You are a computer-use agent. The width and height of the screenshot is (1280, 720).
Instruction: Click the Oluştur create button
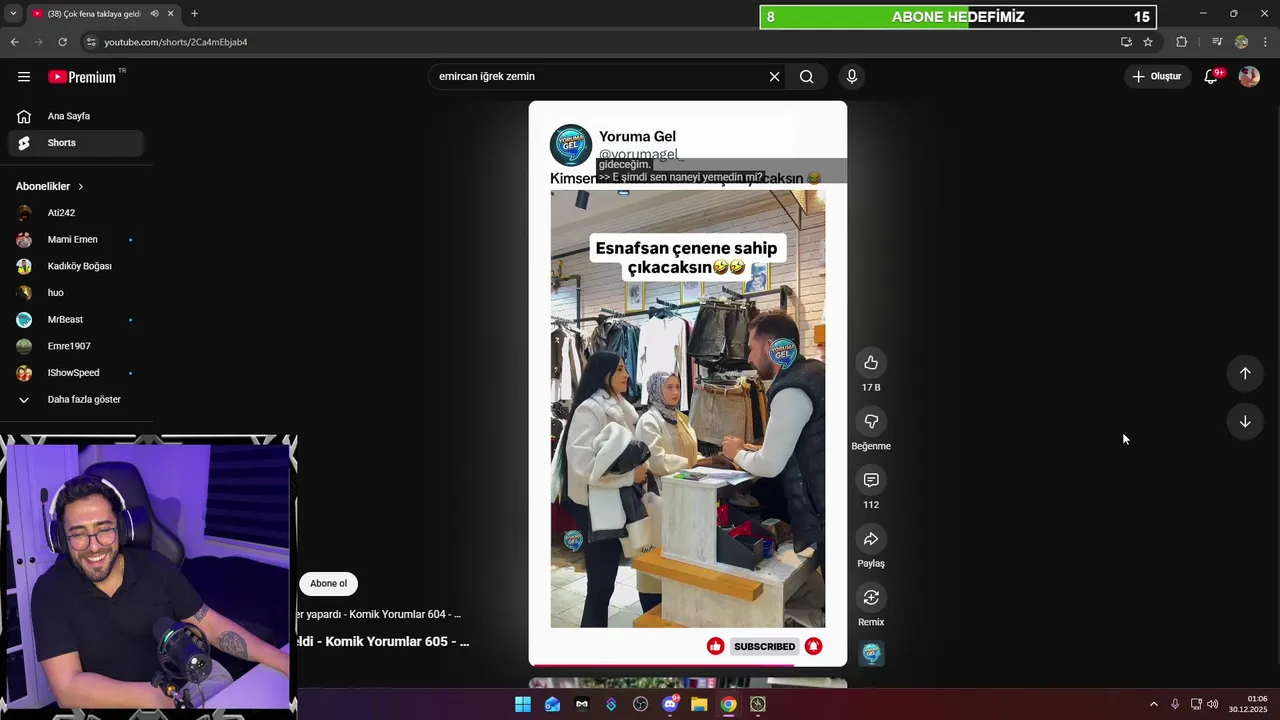[1157, 76]
